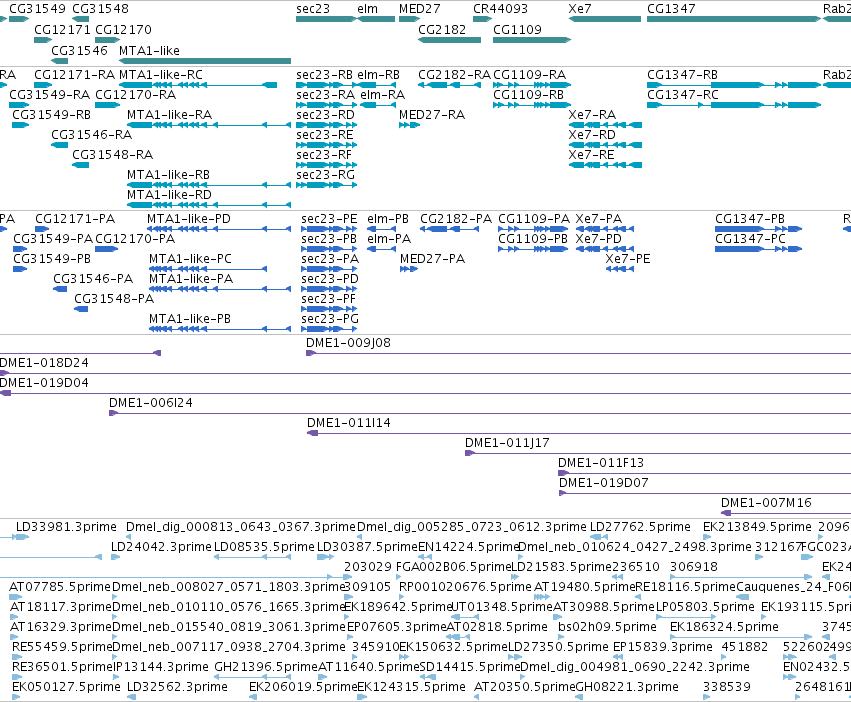The height and width of the screenshot is (702, 851).
Task: Click the 'CG1109-PA' protein label
Action: 534,219
